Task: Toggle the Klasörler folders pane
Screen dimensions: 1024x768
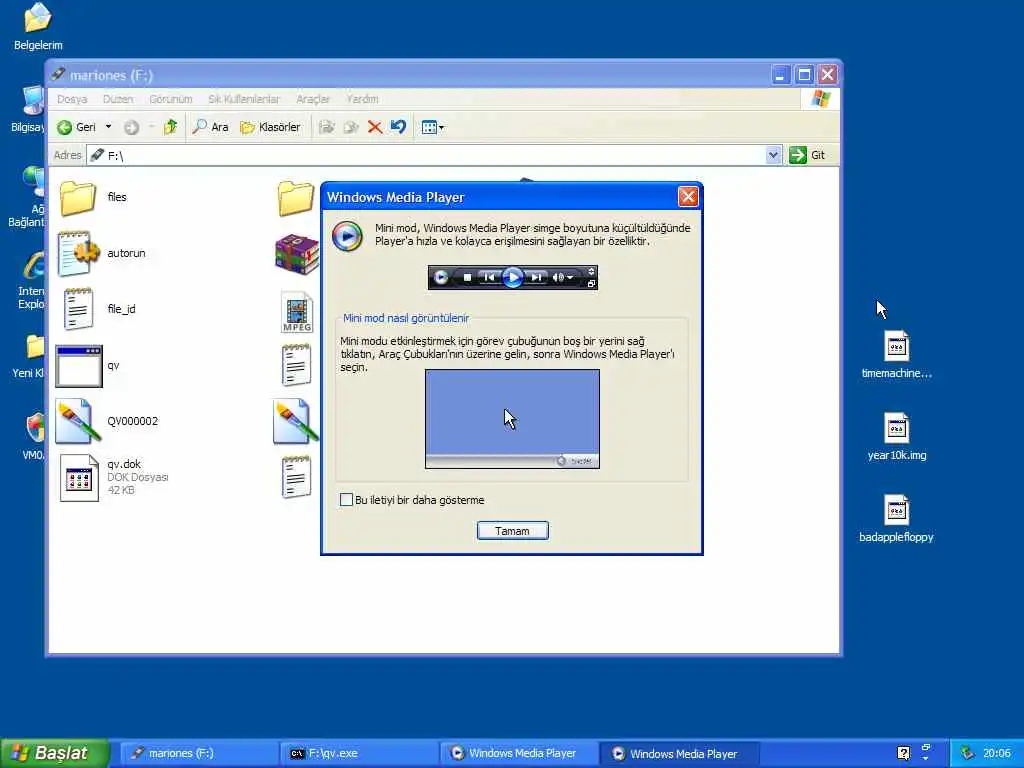Action: pyautogui.click(x=270, y=127)
